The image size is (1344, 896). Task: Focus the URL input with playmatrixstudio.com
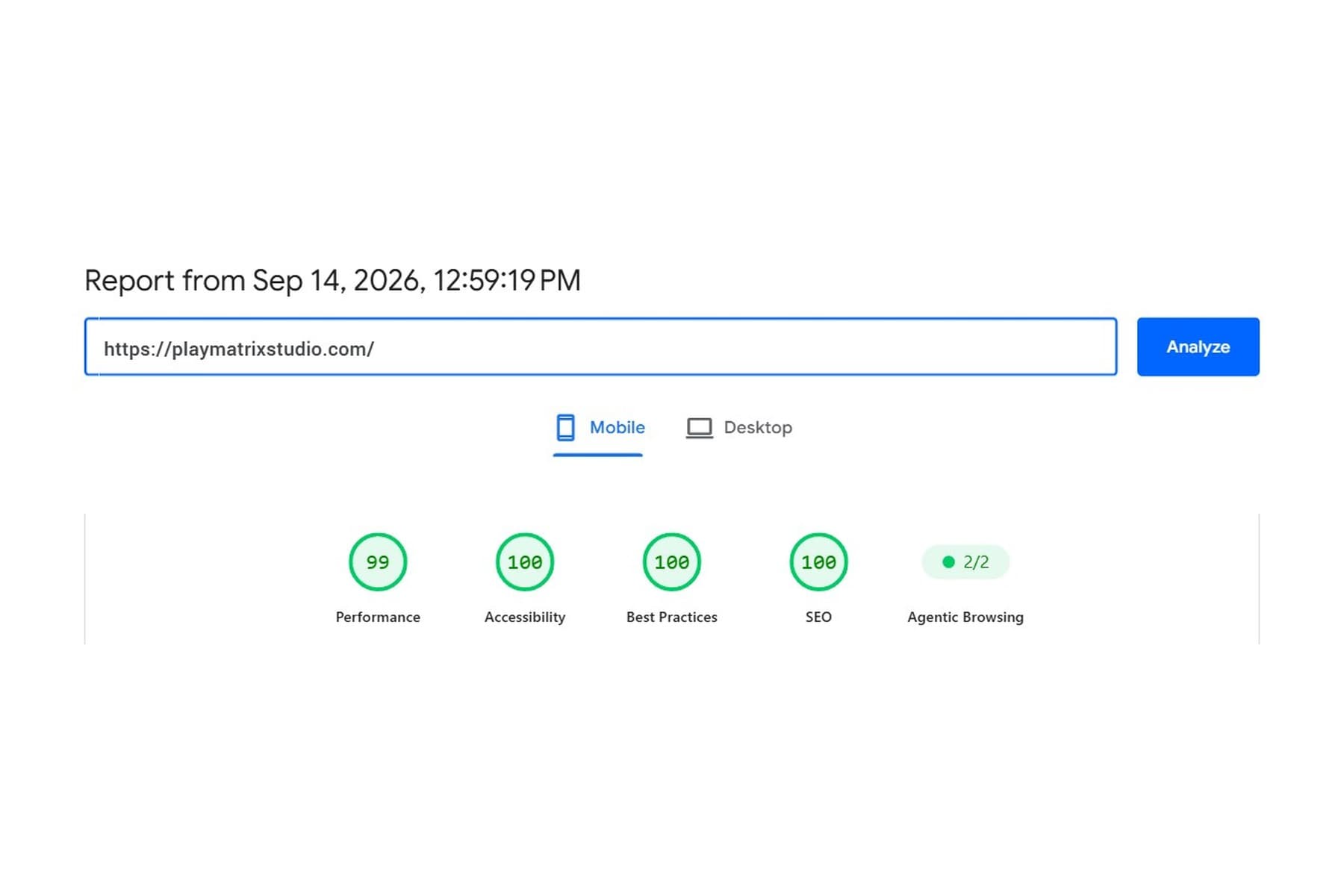click(600, 346)
